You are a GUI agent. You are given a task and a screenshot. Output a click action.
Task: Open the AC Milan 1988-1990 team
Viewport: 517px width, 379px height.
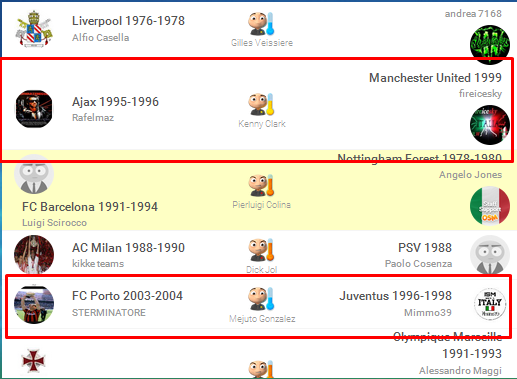pyautogui.click(x=128, y=248)
